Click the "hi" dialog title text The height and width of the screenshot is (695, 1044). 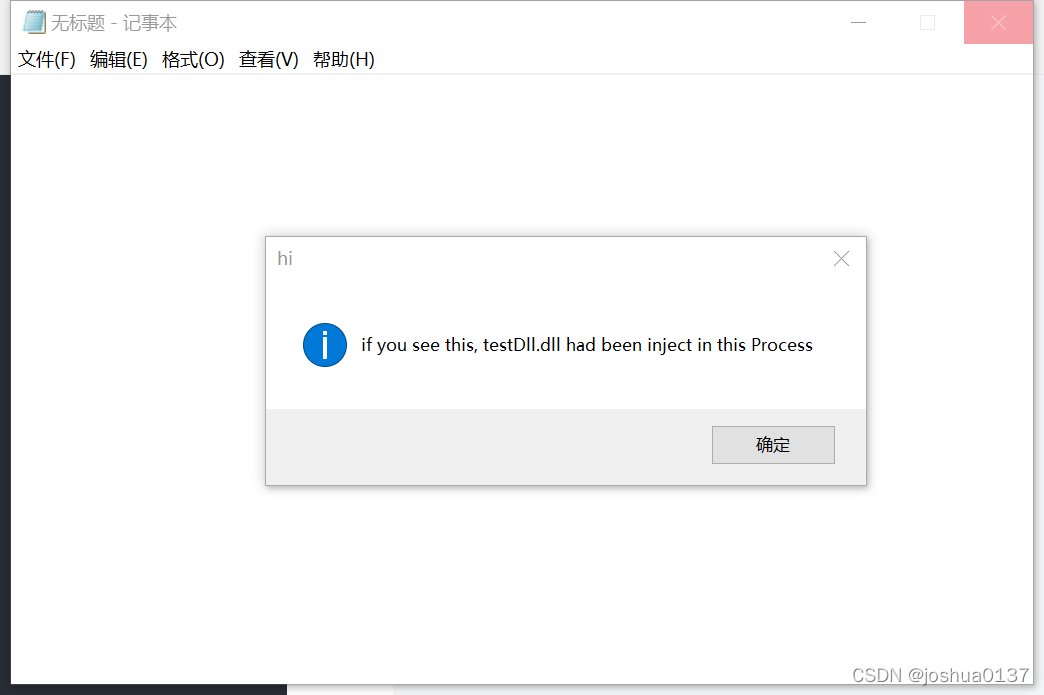pos(285,258)
